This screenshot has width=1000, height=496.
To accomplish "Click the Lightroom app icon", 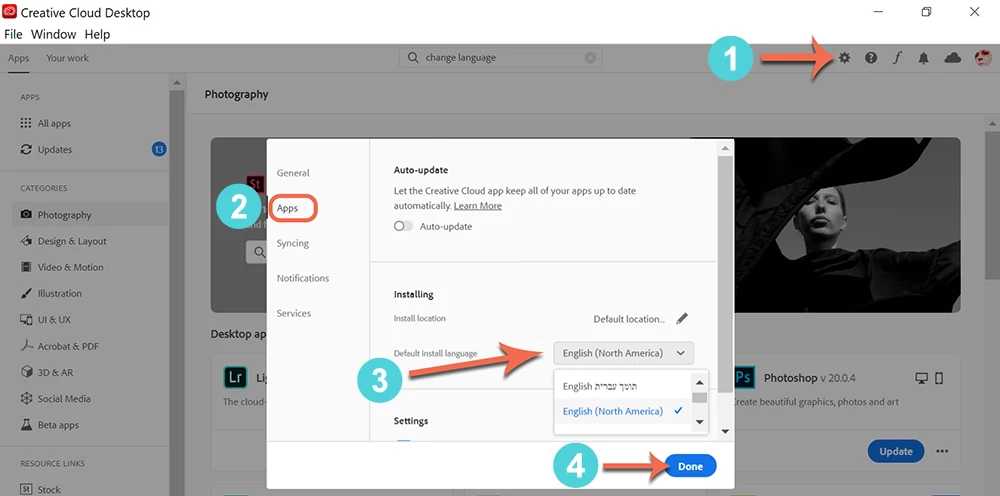I will pos(235,377).
